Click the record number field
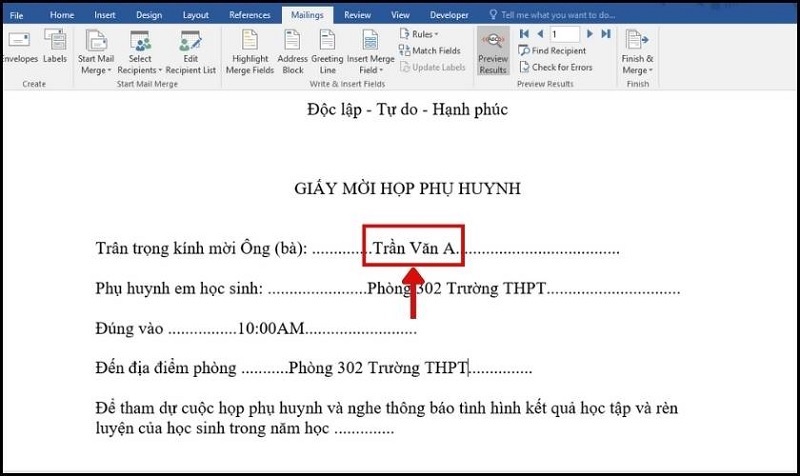 [x=564, y=34]
